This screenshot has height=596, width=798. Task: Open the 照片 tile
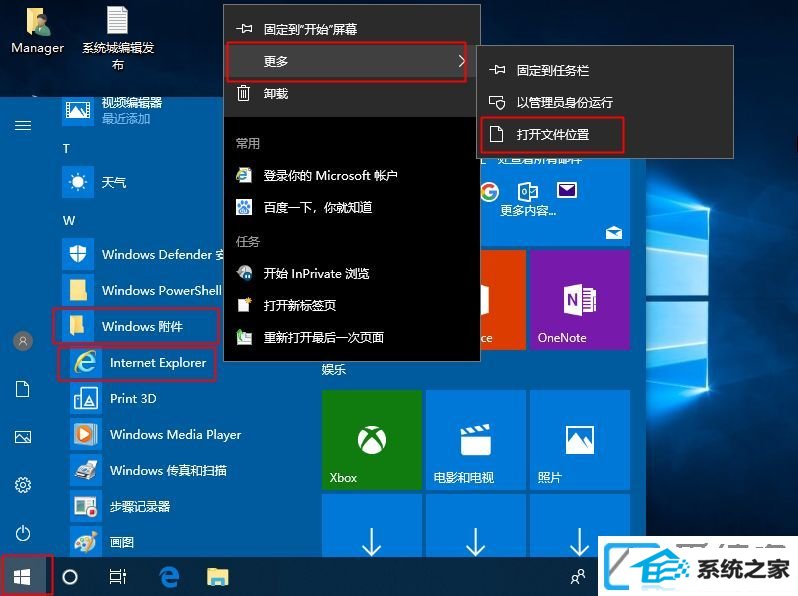pyautogui.click(x=580, y=440)
